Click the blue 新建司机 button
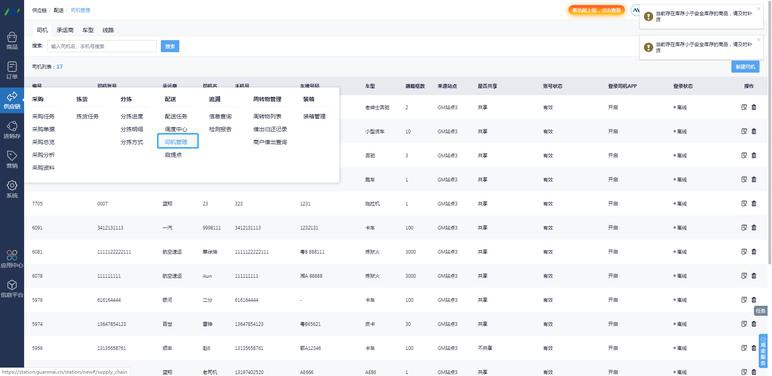 click(x=745, y=67)
